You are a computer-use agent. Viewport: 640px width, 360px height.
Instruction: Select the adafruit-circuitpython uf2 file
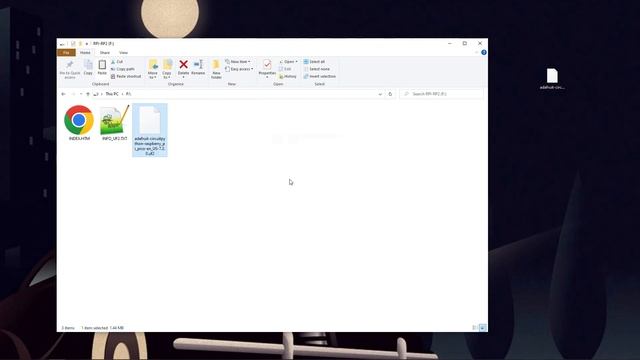[150, 130]
